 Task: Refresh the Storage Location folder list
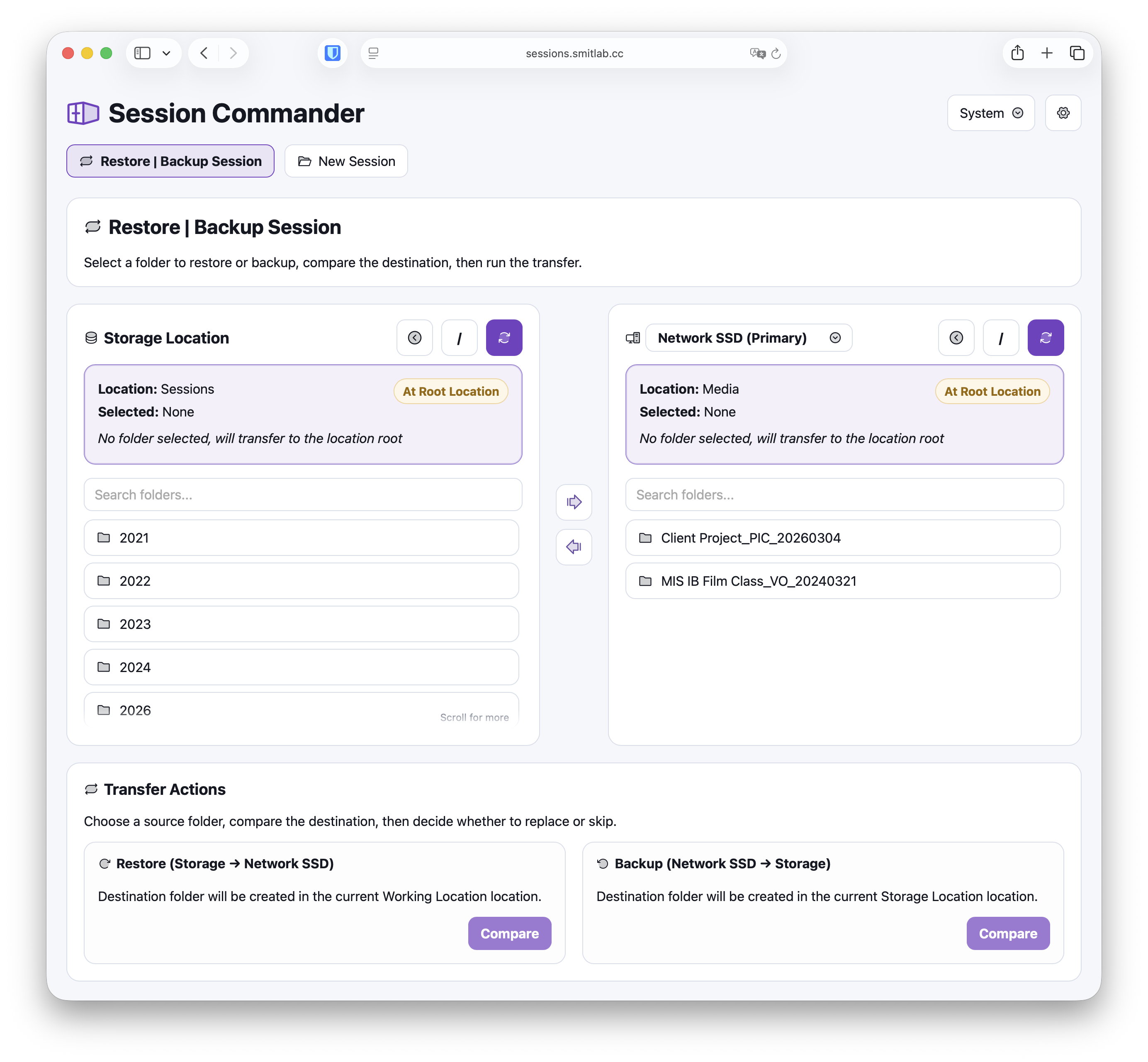point(504,338)
